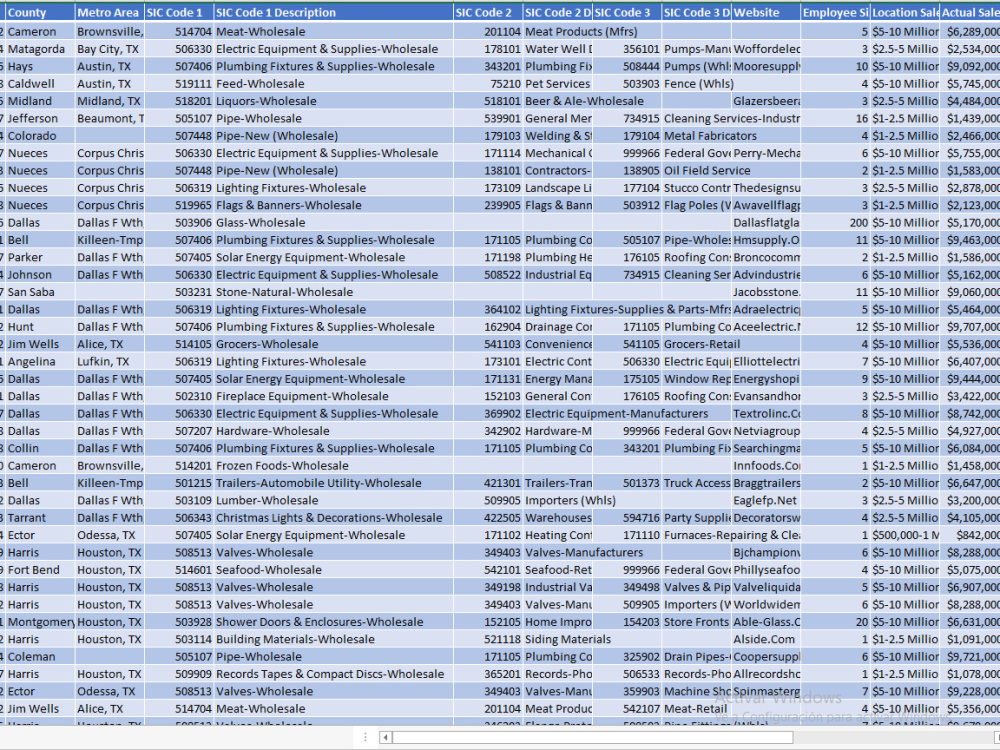Image resolution: width=1000 pixels, height=750 pixels.
Task: Click the Lumber-Wholesale description cell
Action: coord(333,501)
